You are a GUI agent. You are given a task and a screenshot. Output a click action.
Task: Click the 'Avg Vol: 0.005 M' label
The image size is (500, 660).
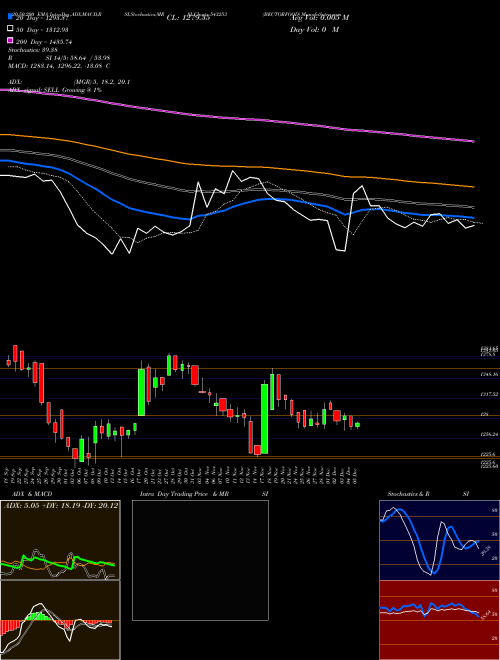pyautogui.click(x=319, y=17)
